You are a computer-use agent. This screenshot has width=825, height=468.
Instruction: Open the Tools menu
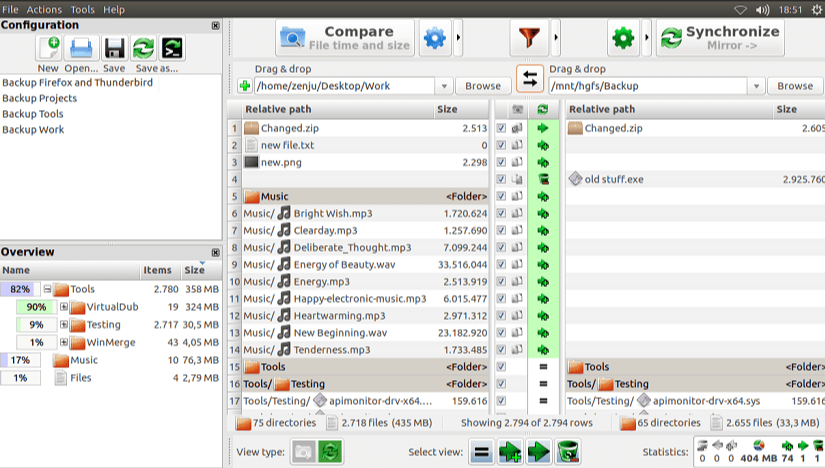(x=83, y=9)
